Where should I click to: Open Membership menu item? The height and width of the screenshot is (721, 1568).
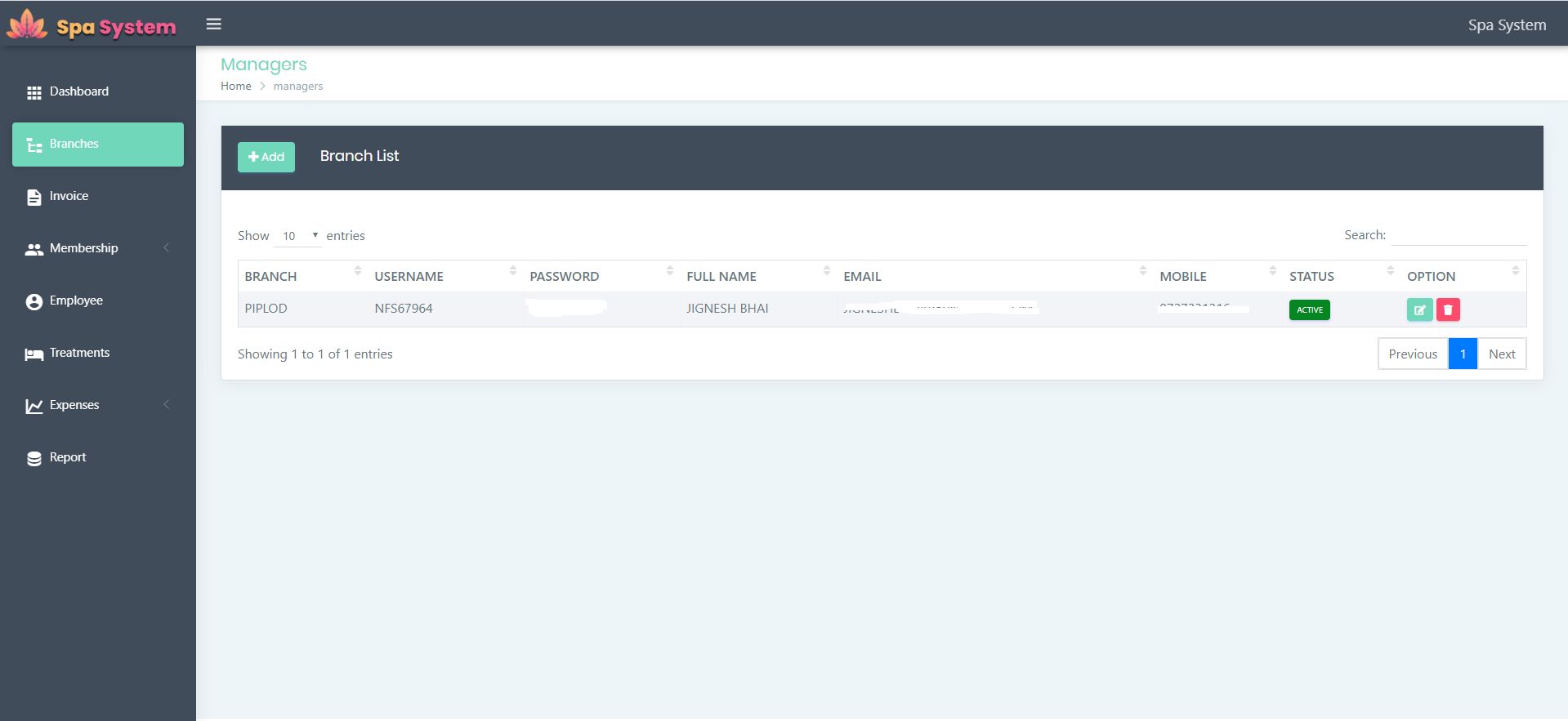click(x=98, y=248)
